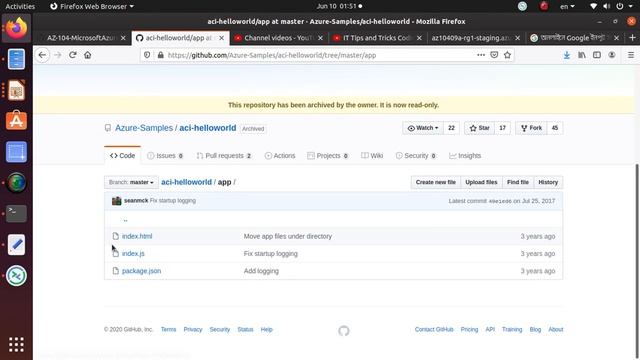Image resolution: width=640 pixels, height=360 pixels.
Task: Open the Firefox library icon
Action: (x=582, y=55)
